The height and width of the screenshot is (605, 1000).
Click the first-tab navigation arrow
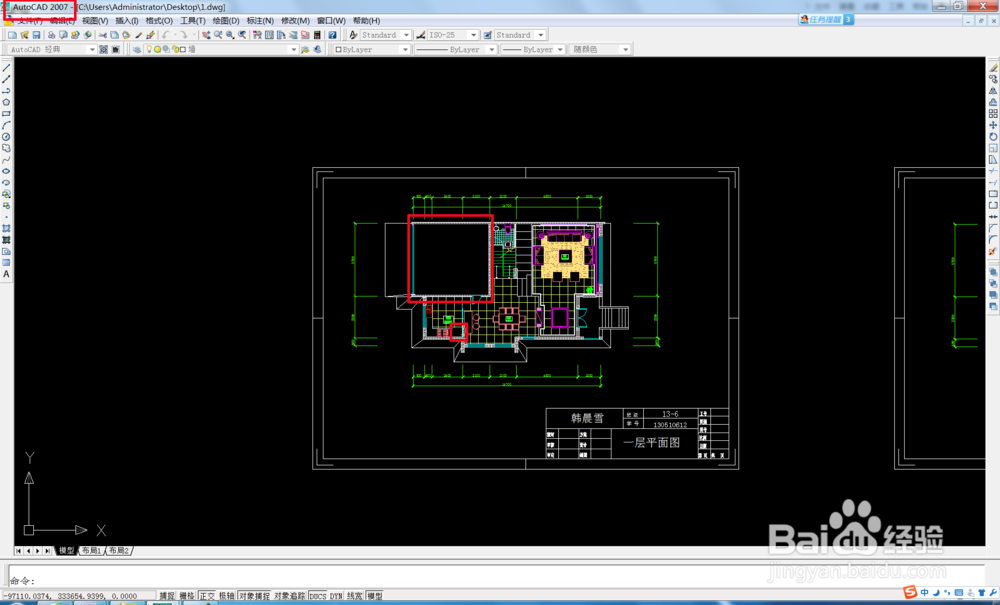18,551
